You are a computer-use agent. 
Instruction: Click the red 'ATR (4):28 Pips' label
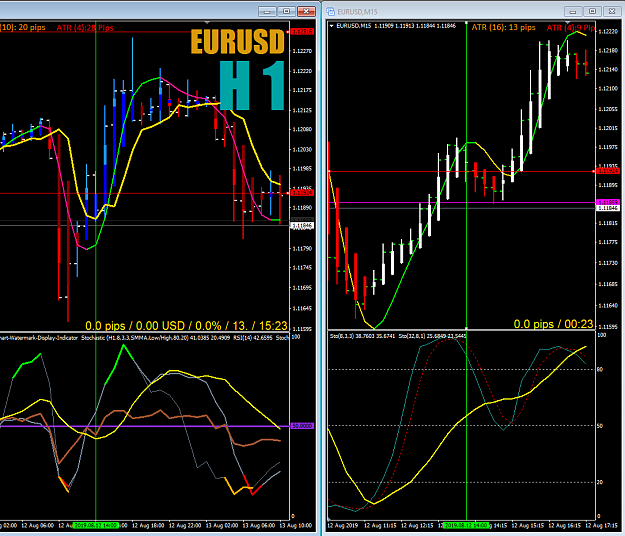(x=85, y=27)
